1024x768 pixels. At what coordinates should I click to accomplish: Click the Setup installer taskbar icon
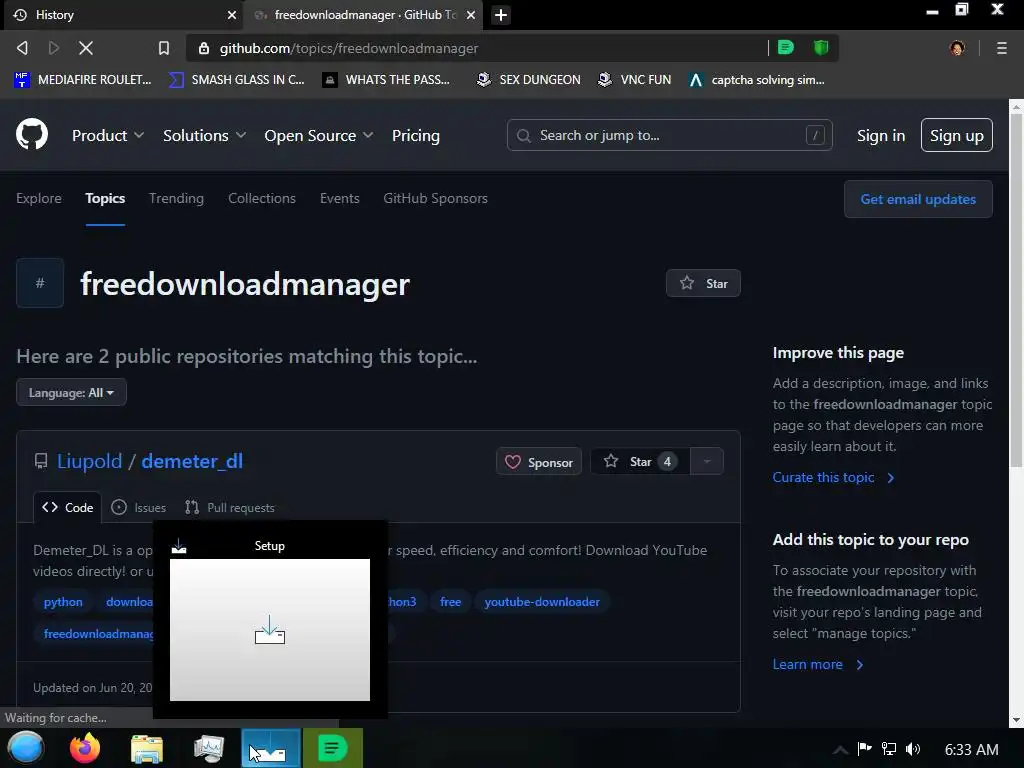270,748
